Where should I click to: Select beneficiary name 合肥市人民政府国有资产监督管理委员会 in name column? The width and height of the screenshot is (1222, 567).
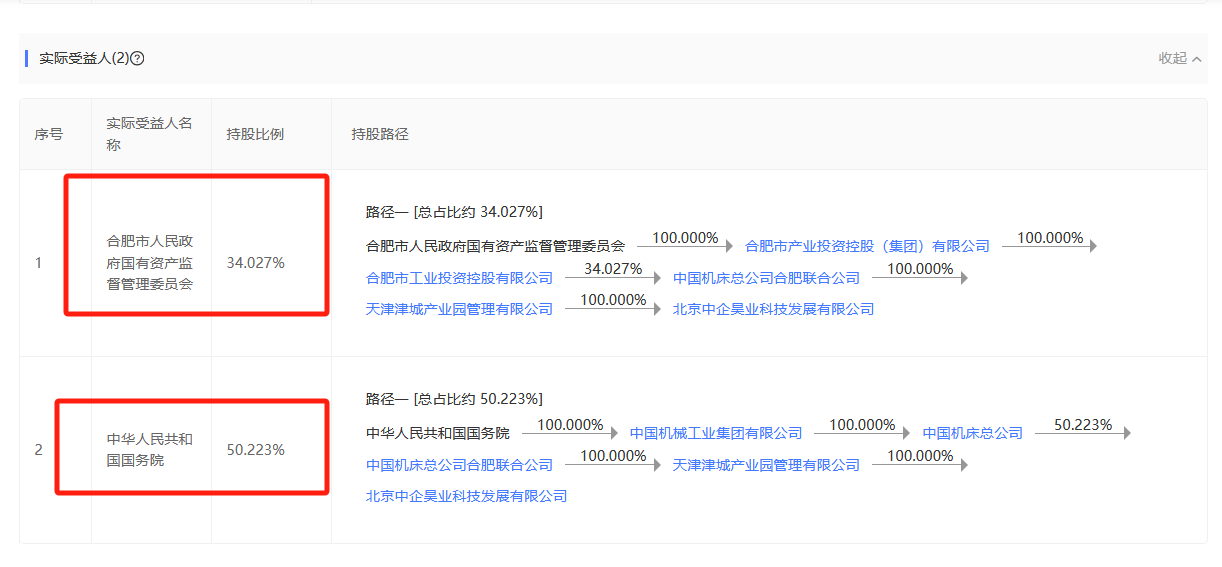point(150,262)
